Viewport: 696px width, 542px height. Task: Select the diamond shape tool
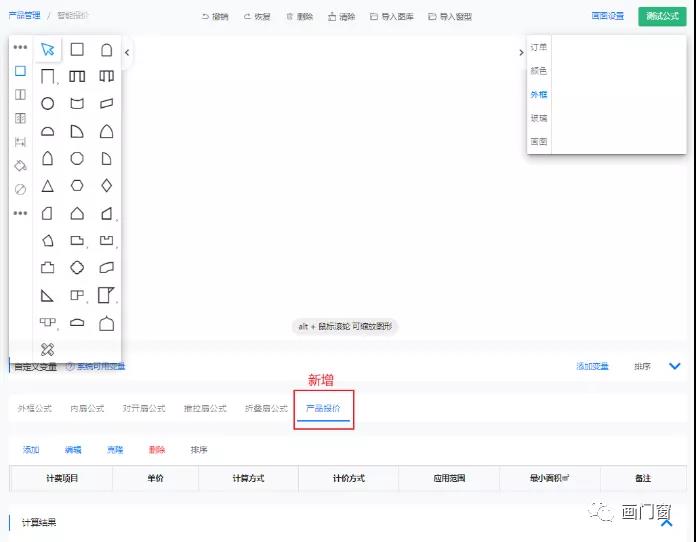coord(106,186)
